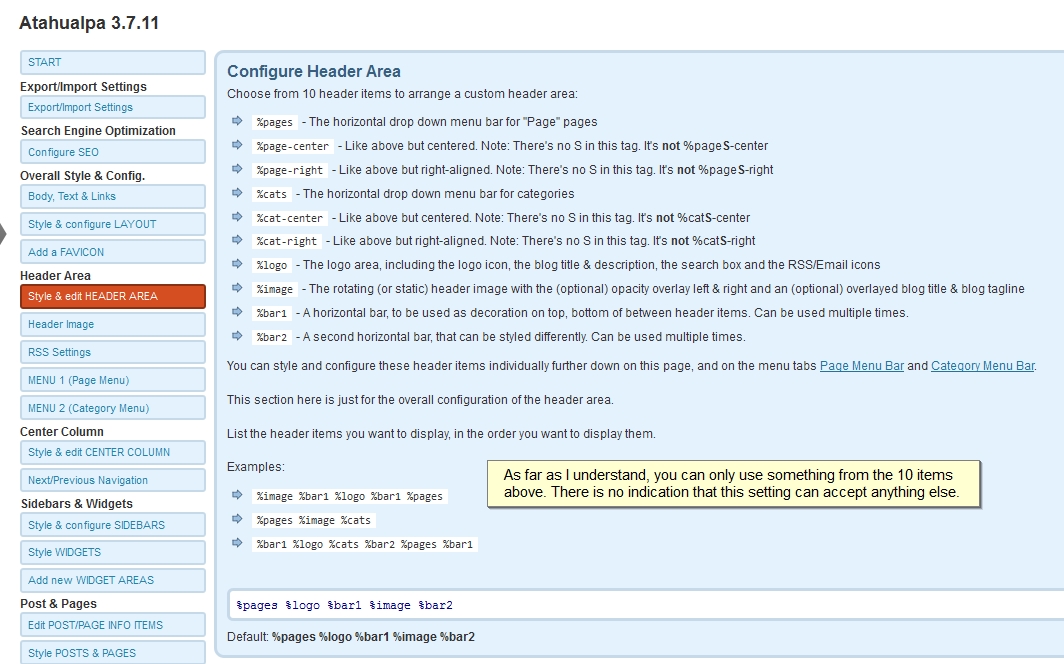Screen dimensions: 1064x664
Task: Switch to Style & edit CENTER COLUMN tab
Action: pyautogui.click(x=113, y=452)
